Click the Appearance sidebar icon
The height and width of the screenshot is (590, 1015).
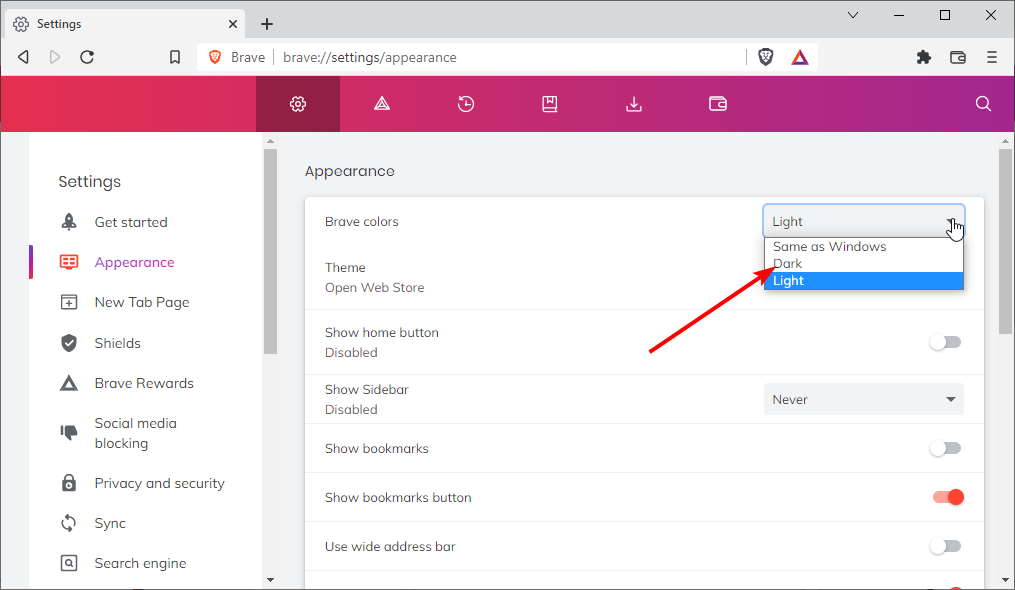tap(69, 262)
